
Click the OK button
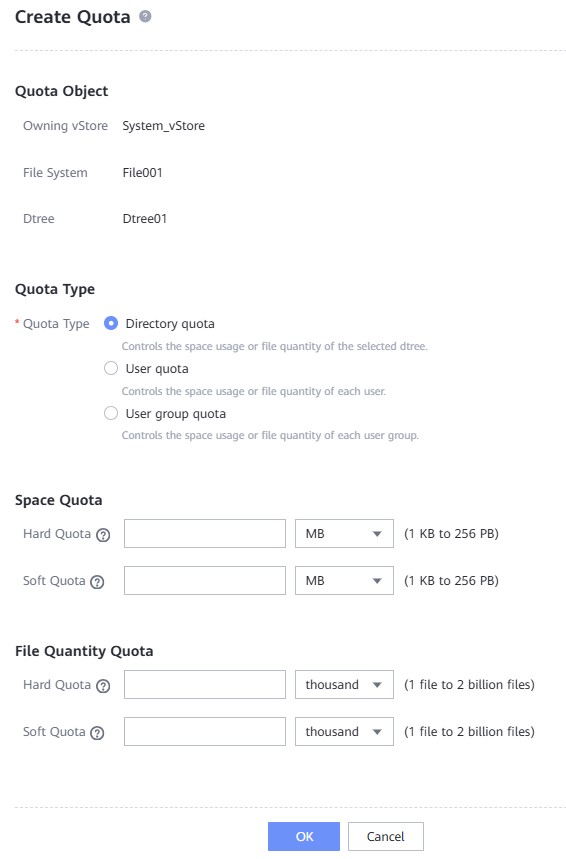[x=304, y=837]
